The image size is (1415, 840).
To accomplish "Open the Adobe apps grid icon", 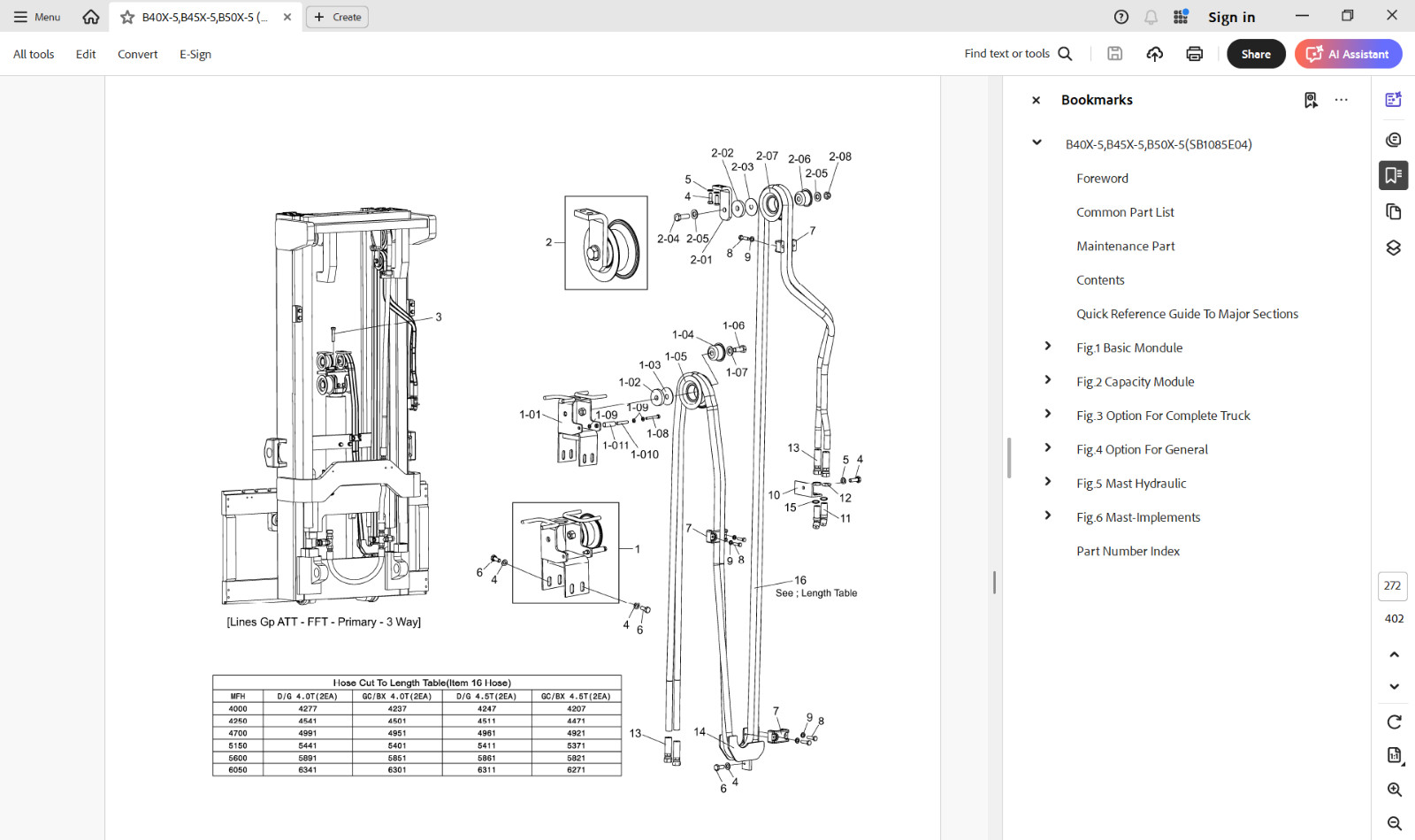I will point(1181,17).
